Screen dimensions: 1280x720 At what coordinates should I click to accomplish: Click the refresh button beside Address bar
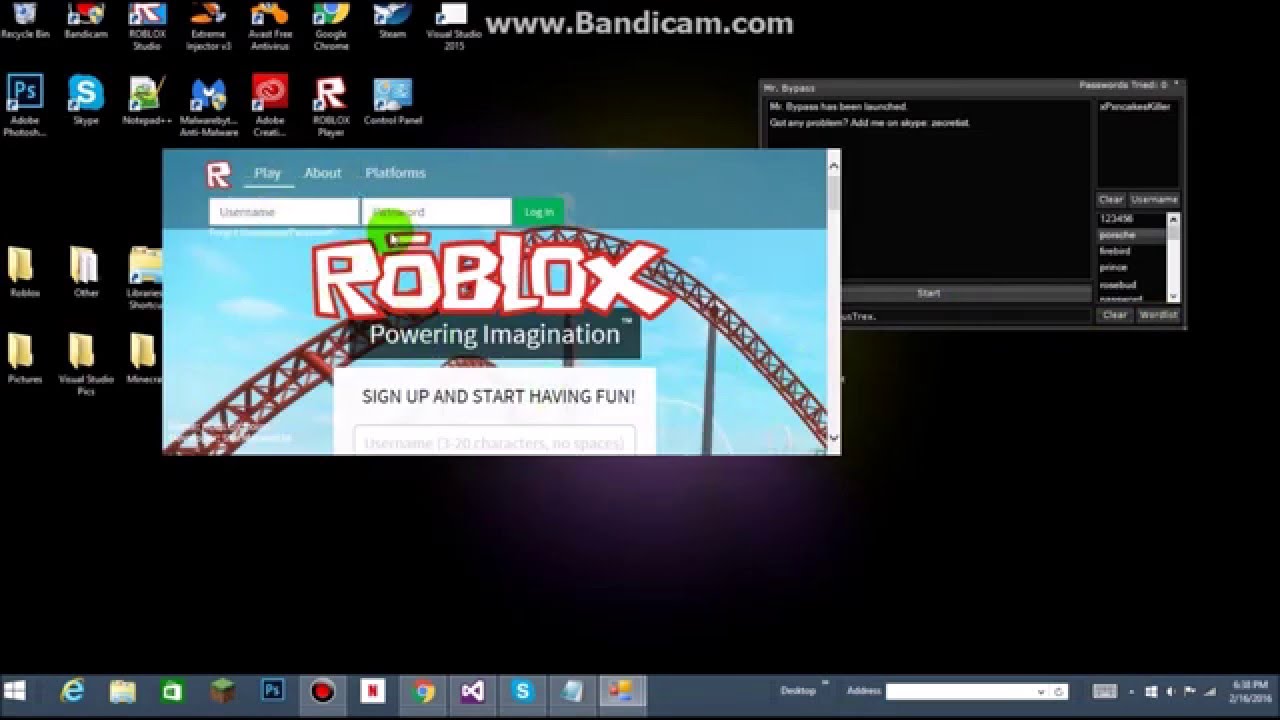pyautogui.click(x=1059, y=691)
